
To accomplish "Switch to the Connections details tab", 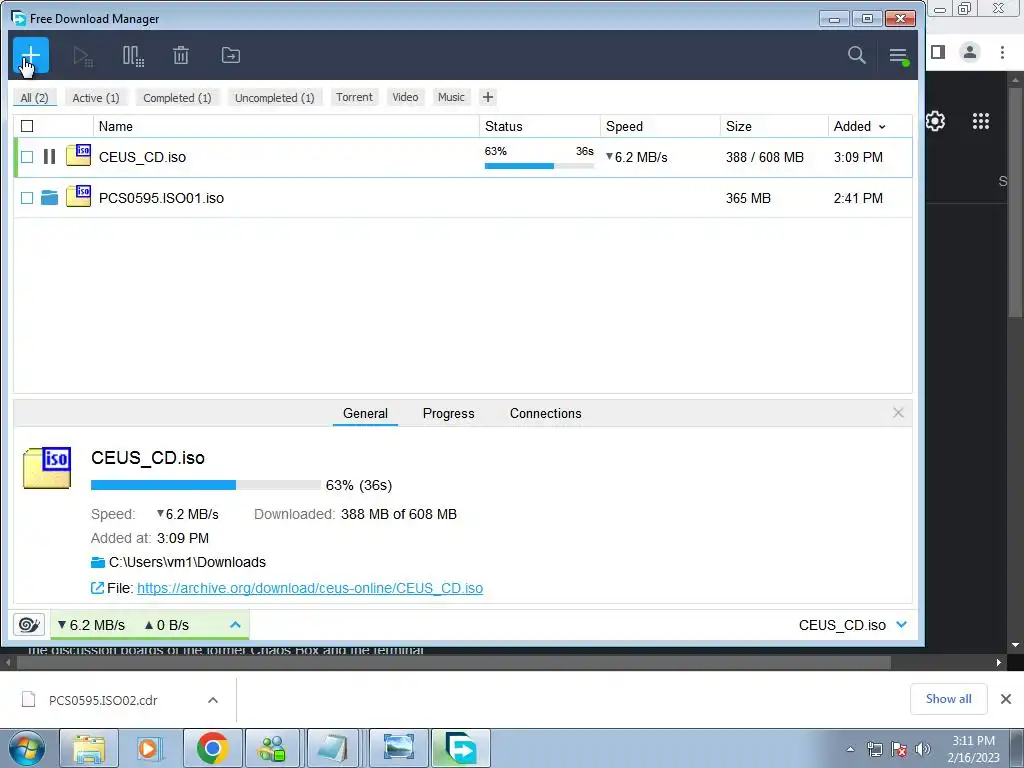I will 545,413.
